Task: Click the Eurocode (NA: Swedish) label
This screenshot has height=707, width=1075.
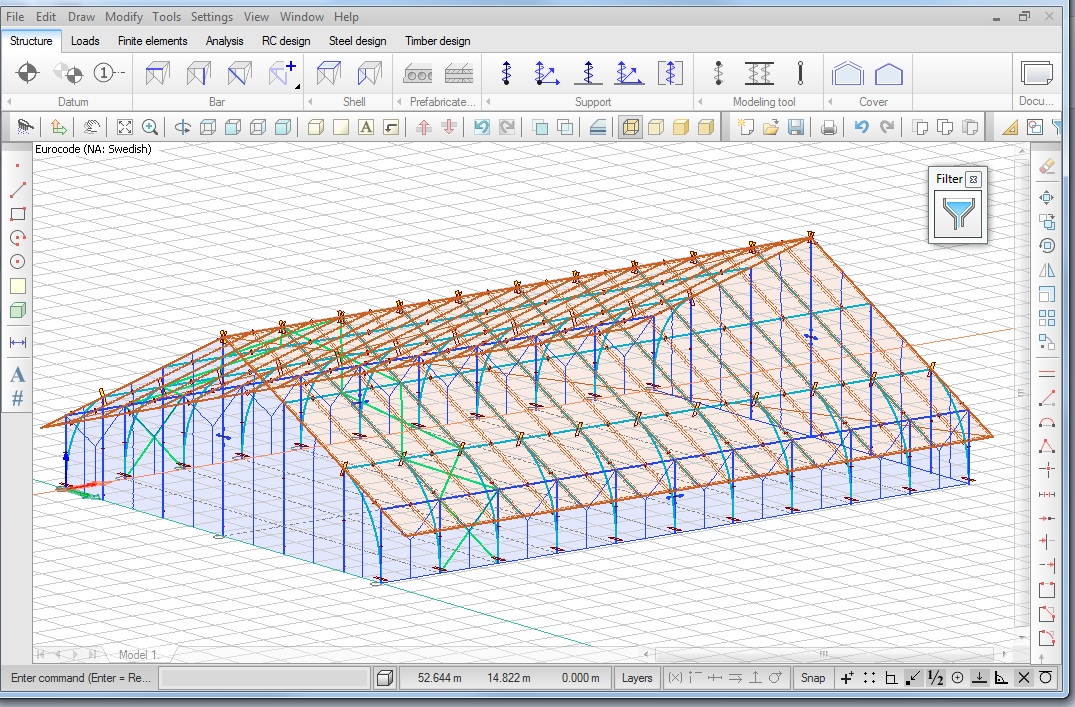Action: pyautogui.click(x=93, y=149)
